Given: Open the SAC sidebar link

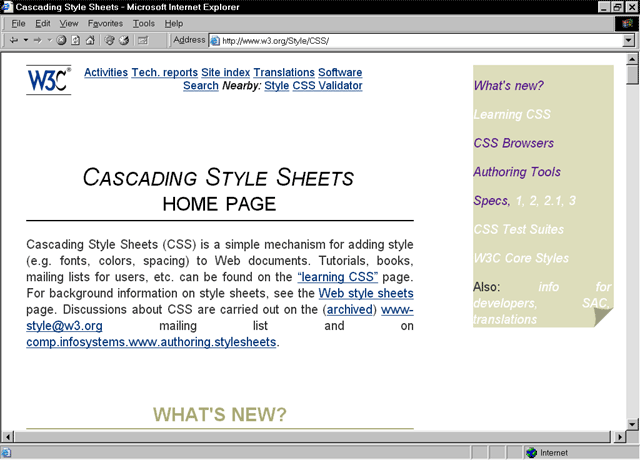Looking at the screenshot, I should coord(595,303).
